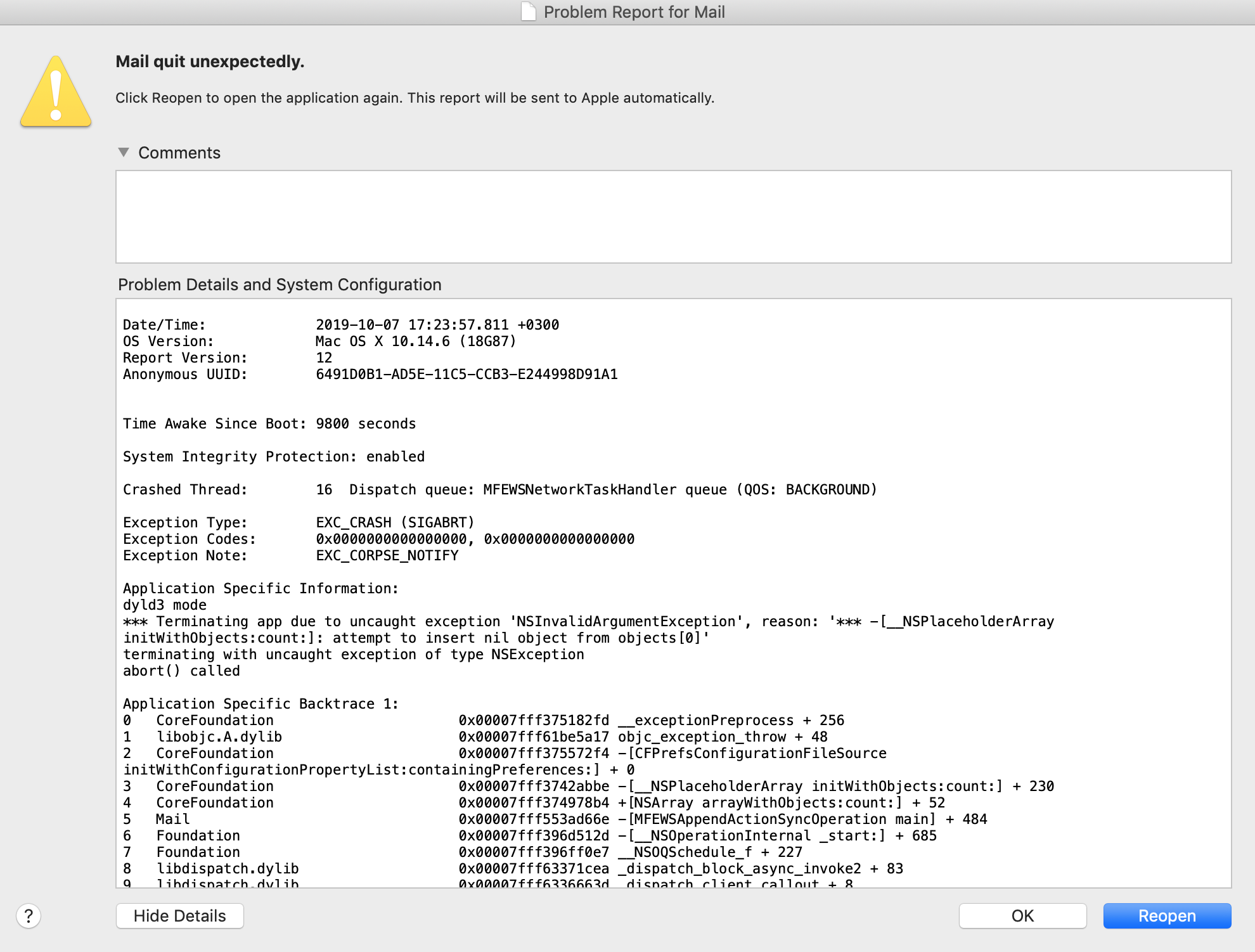Click OS Version value Mac OS X 10.14.6
This screenshot has height=952, width=1255.
pos(416,341)
